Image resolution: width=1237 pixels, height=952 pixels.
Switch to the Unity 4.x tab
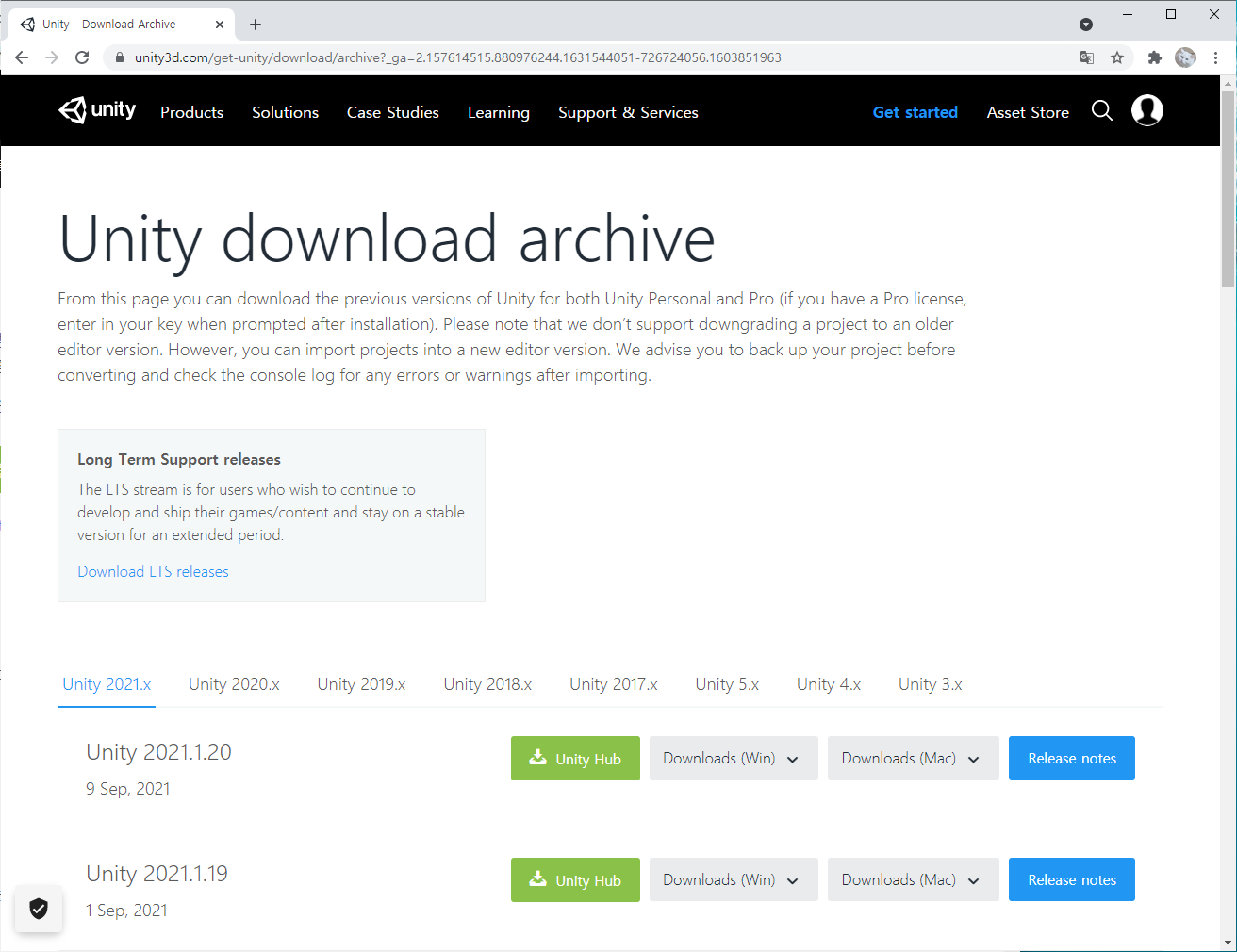829,684
